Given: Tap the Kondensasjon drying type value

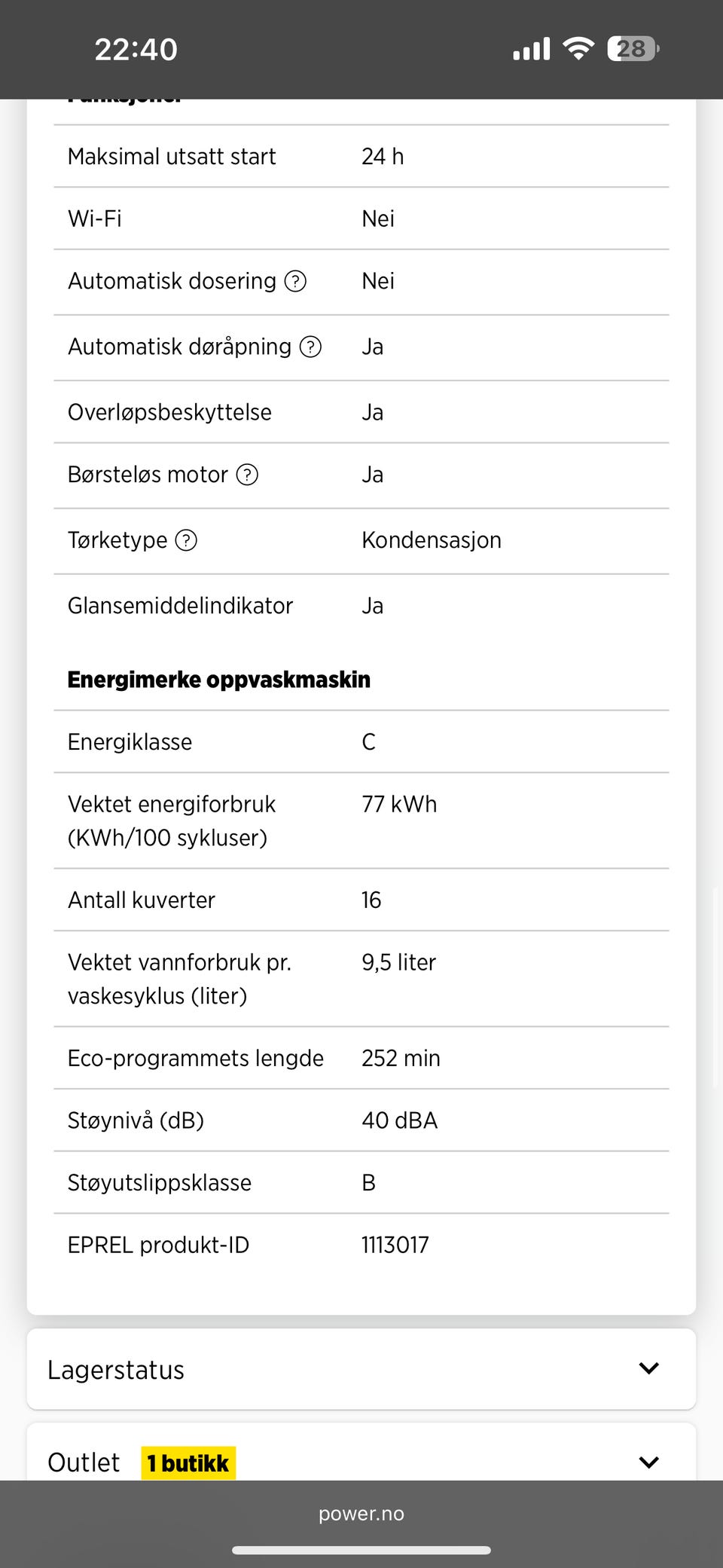Looking at the screenshot, I should tap(432, 540).
